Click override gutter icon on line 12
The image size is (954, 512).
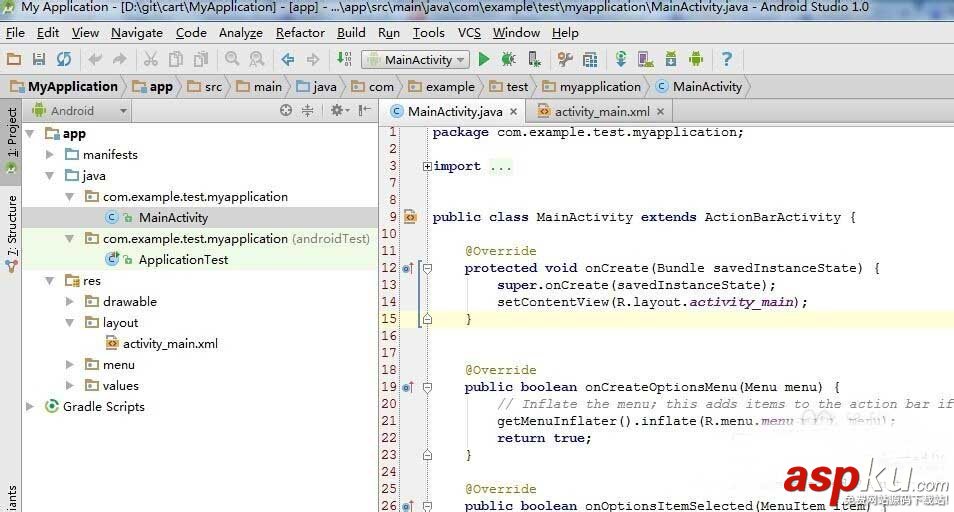(408, 268)
